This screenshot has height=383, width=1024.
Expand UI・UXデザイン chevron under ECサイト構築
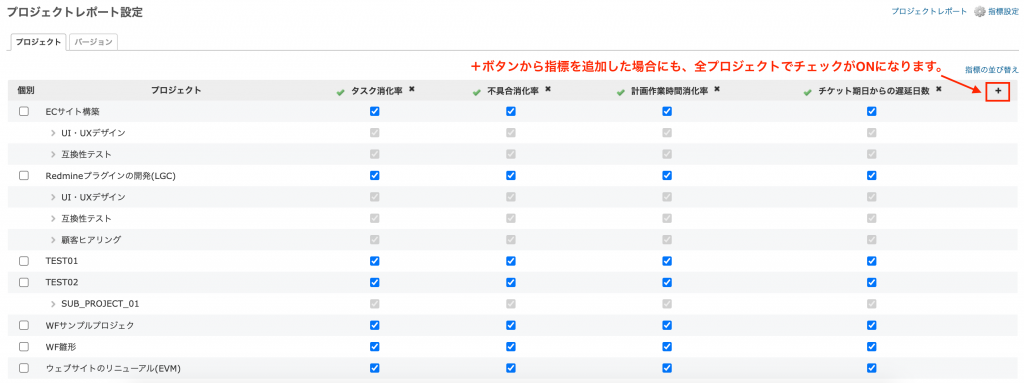pos(53,133)
